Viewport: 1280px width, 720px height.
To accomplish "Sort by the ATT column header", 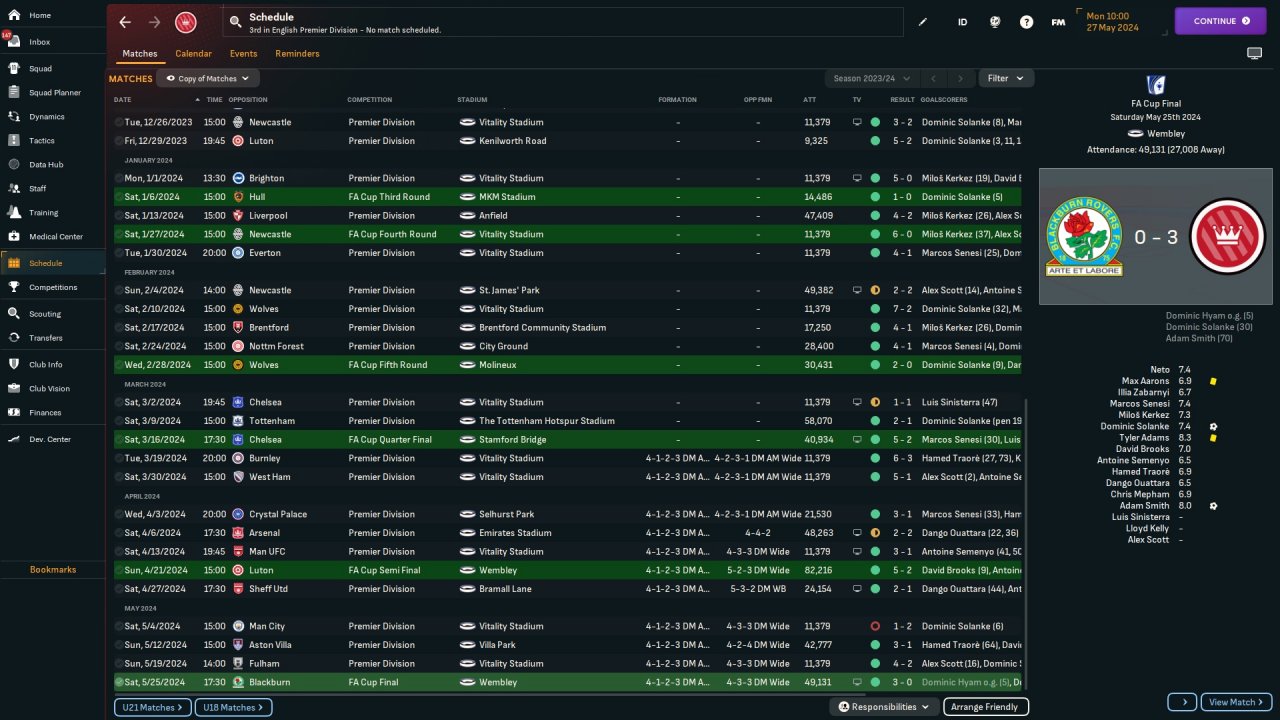I will coord(809,100).
